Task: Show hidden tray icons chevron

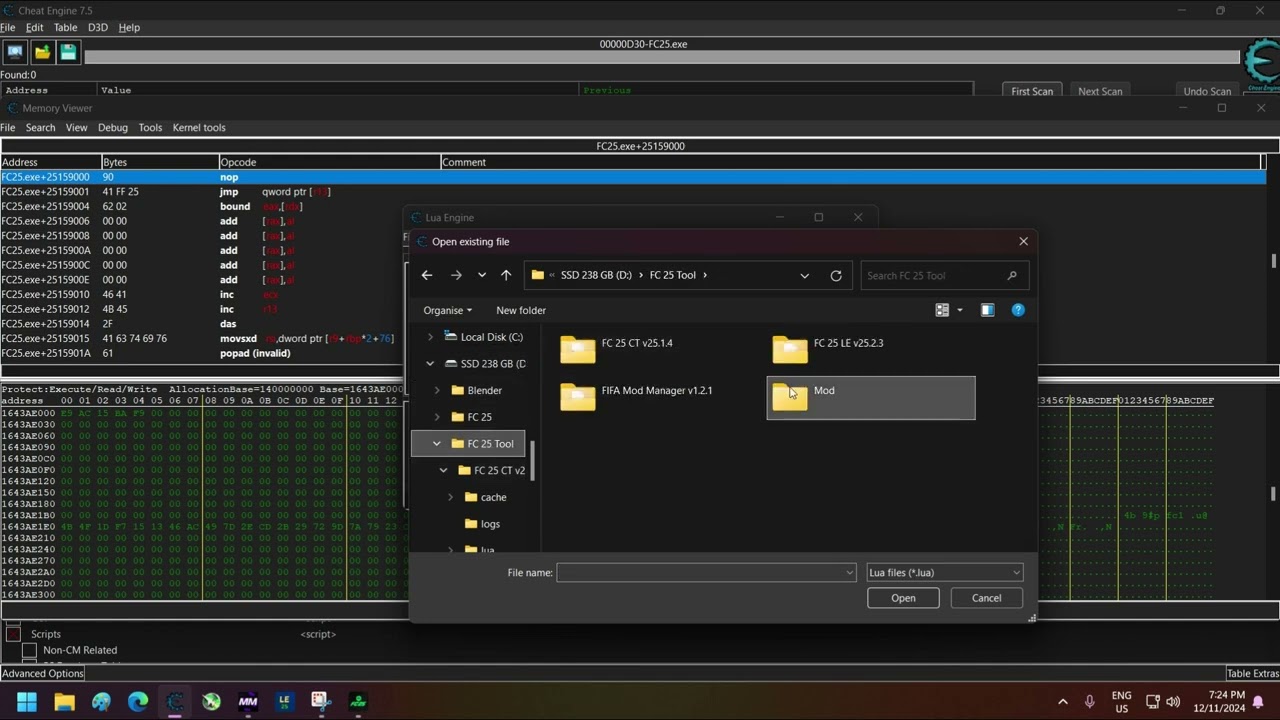Action: pyautogui.click(x=1062, y=702)
